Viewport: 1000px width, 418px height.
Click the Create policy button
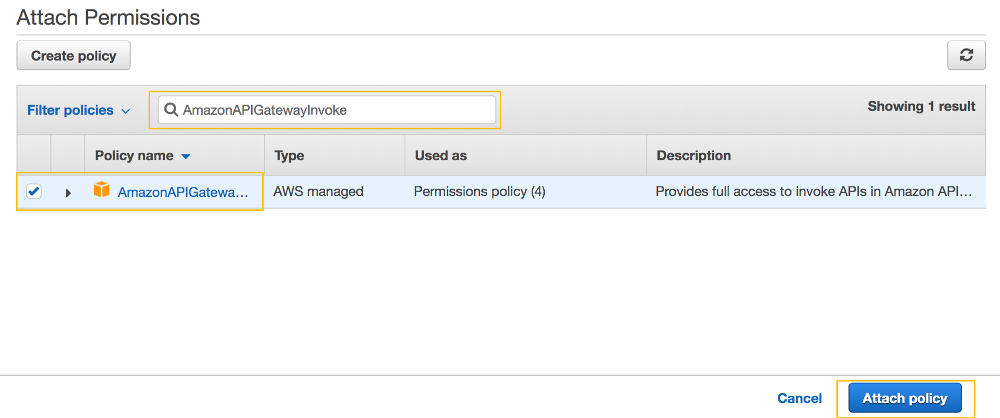point(73,56)
